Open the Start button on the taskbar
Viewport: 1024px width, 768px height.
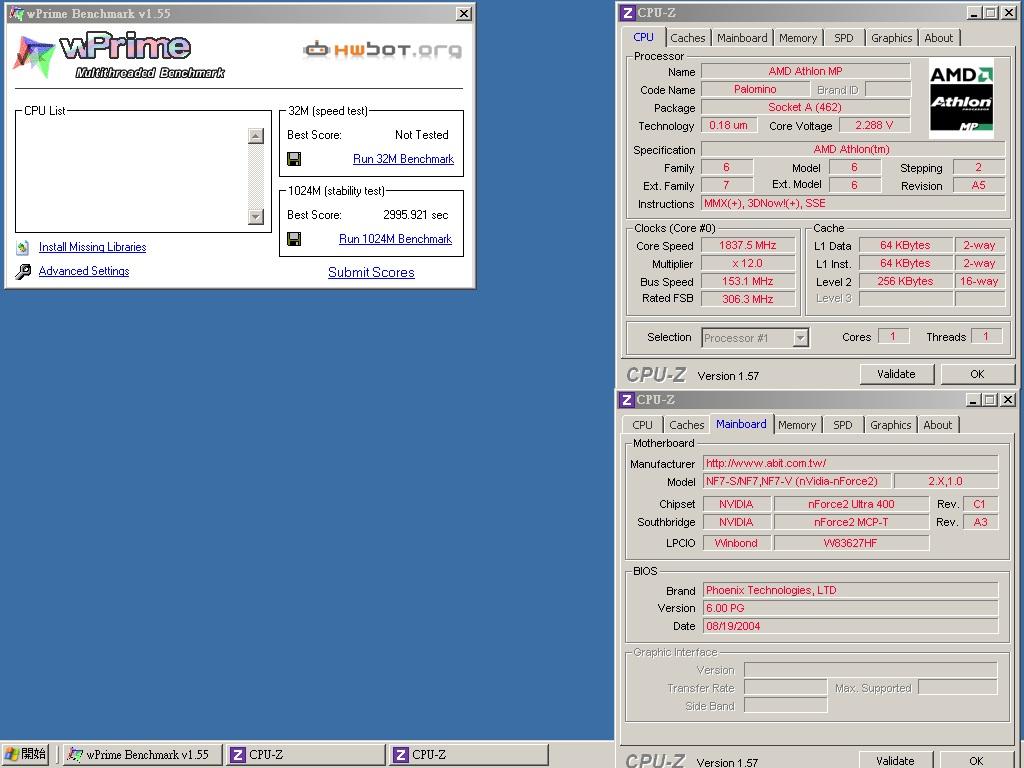click(25, 754)
